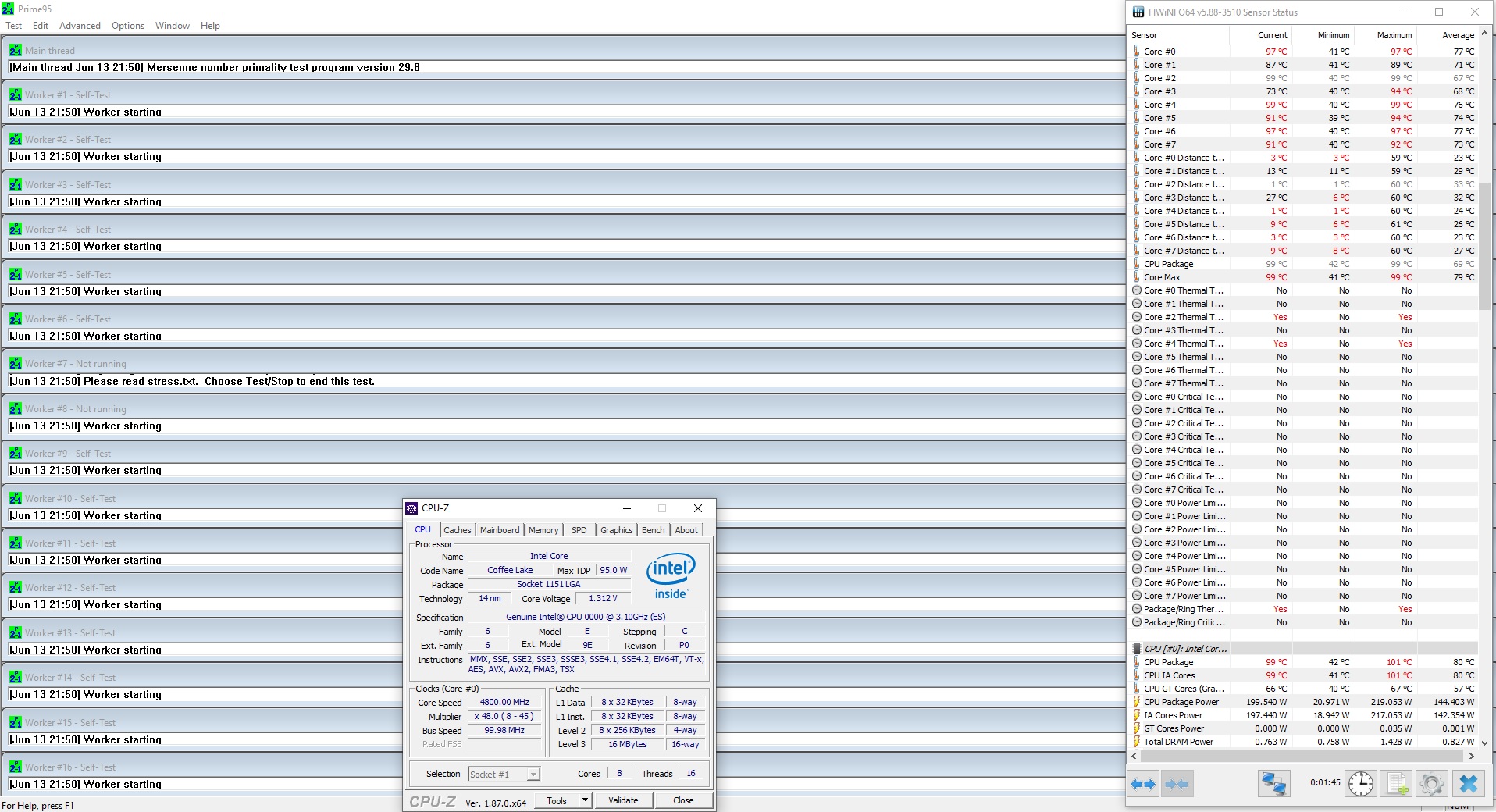This screenshot has height=812, width=1496.
Task: Click the expand columns double-arrow icon in HWiNFO
Action: 1143,784
